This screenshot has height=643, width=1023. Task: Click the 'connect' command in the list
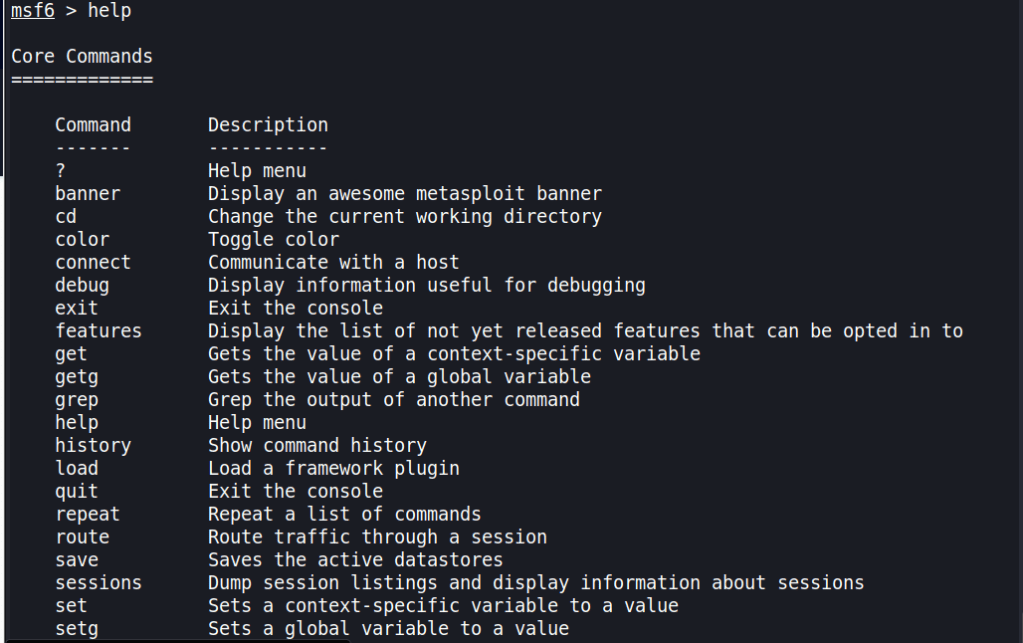pos(93,262)
